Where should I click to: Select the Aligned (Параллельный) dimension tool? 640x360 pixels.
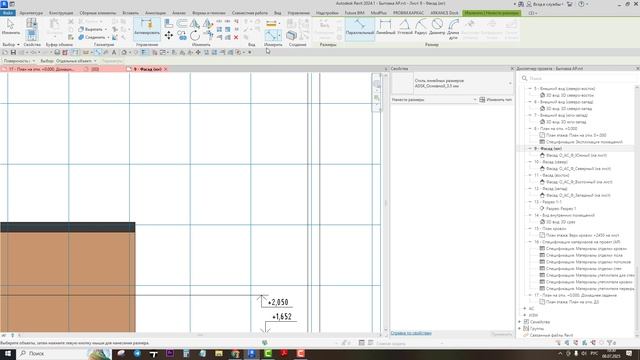pyautogui.click(x=360, y=28)
